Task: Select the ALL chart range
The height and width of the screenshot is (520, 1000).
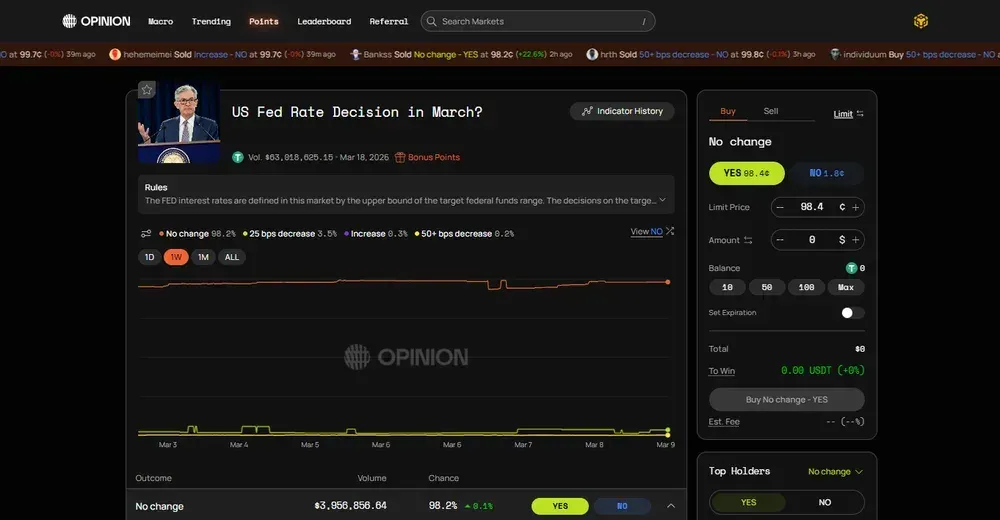Action: click(232, 257)
